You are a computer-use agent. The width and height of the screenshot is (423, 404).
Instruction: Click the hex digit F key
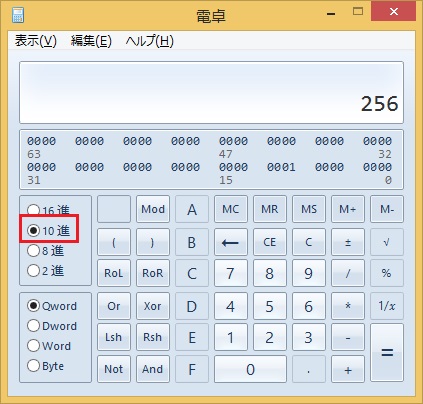[192, 369]
